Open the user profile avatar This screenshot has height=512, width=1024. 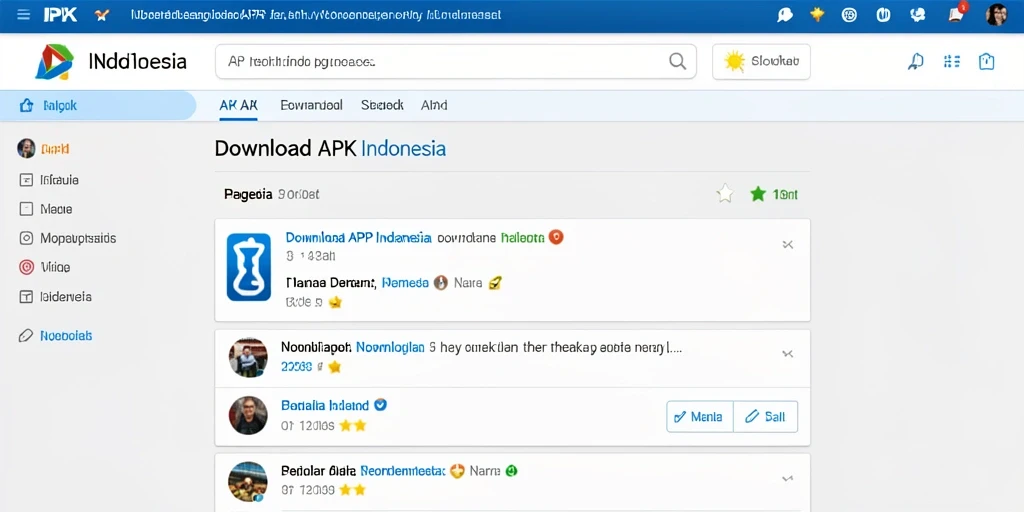pyautogui.click(x=996, y=14)
